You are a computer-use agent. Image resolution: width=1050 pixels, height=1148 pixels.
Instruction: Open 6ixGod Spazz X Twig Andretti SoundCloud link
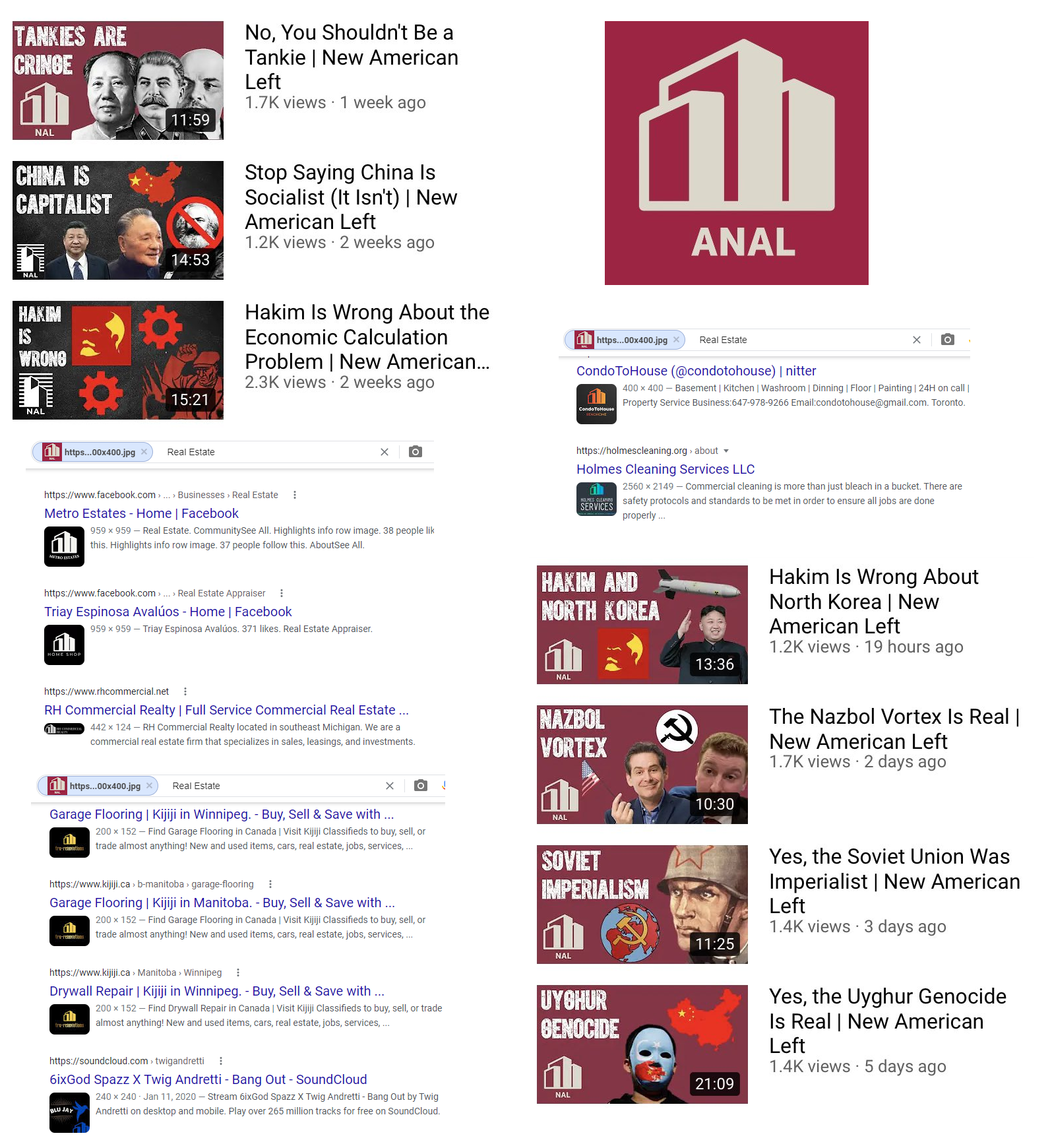click(x=208, y=1079)
